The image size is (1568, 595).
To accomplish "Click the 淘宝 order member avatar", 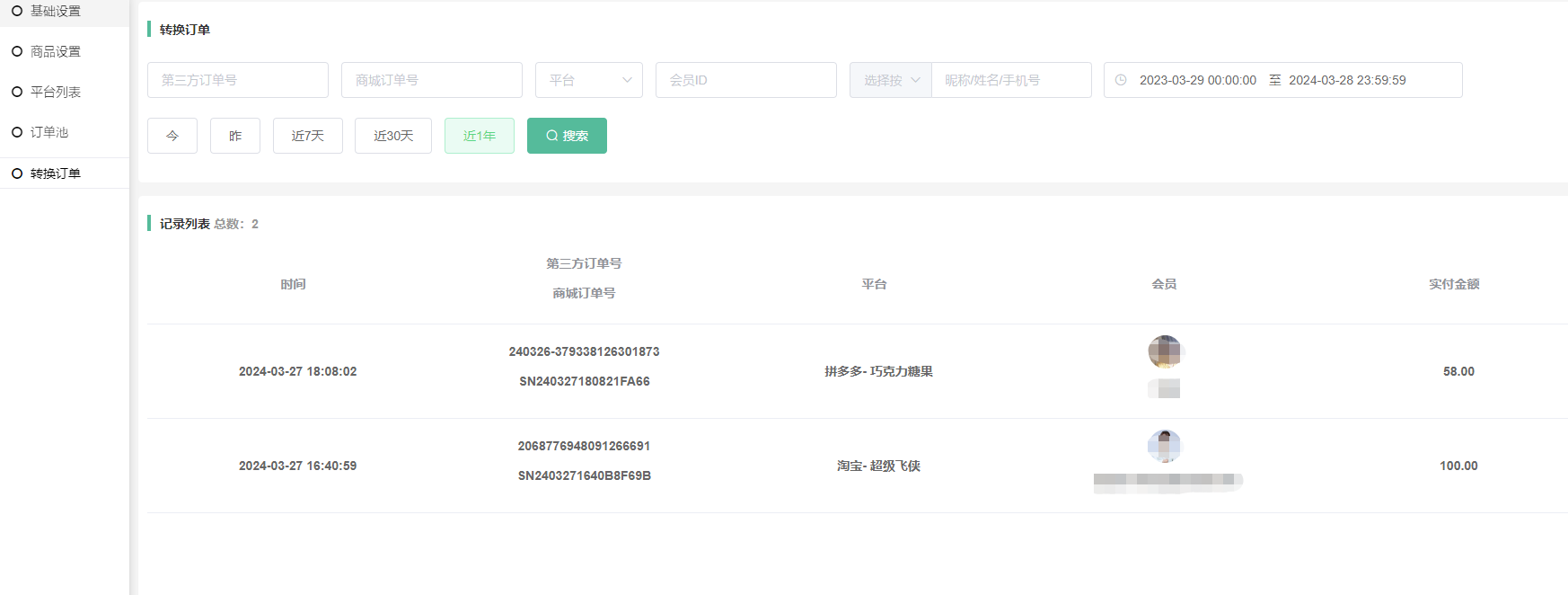I will [x=1164, y=446].
